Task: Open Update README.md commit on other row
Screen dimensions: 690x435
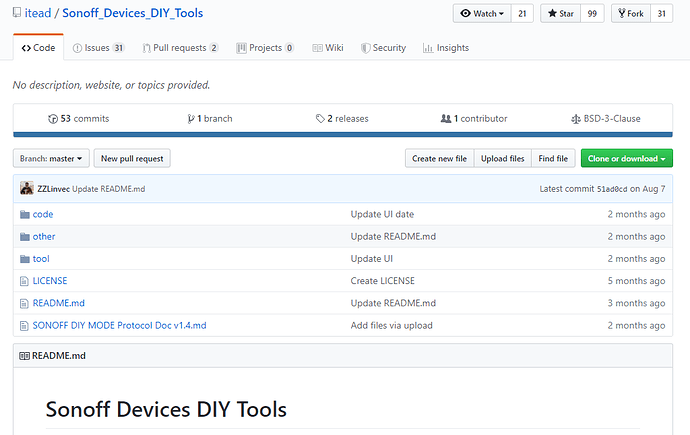Action: pyautogui.click(x=393, y=237)
